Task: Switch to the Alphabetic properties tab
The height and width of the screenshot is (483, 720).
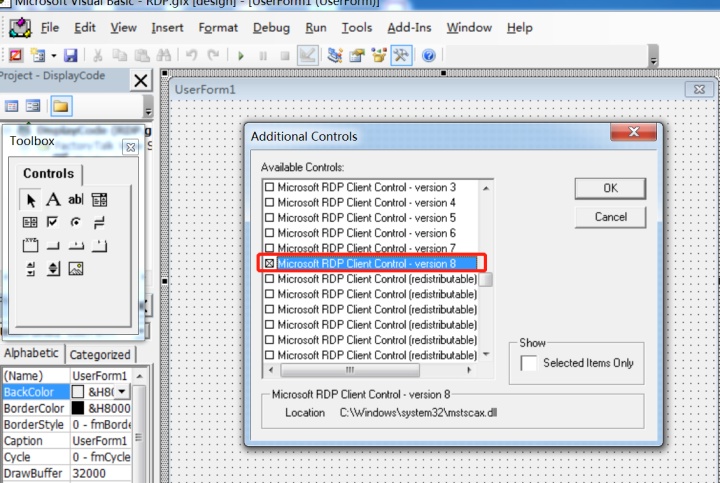Action: tap(31, 353)
